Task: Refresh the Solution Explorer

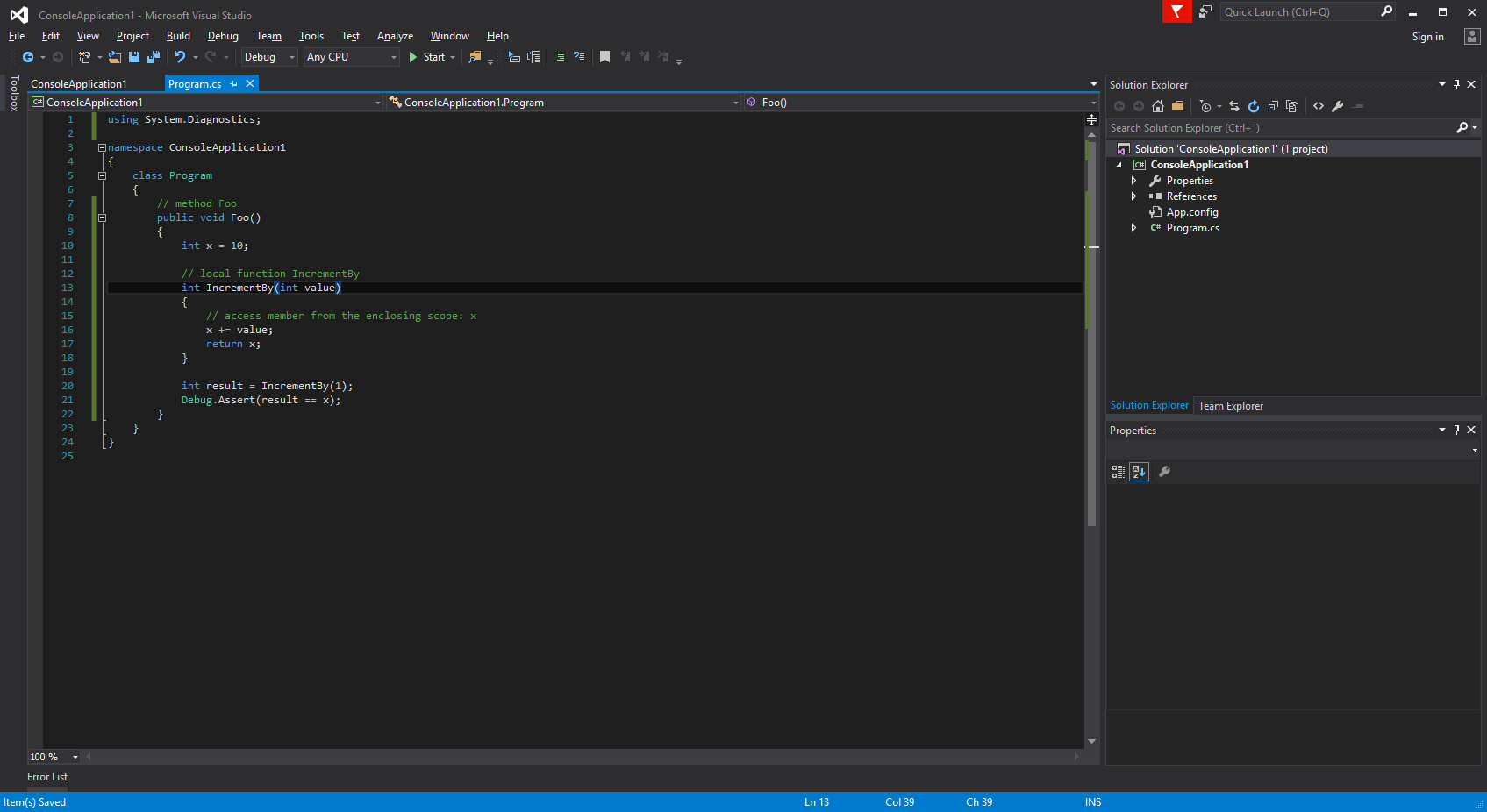Action: click(1254, 106)
